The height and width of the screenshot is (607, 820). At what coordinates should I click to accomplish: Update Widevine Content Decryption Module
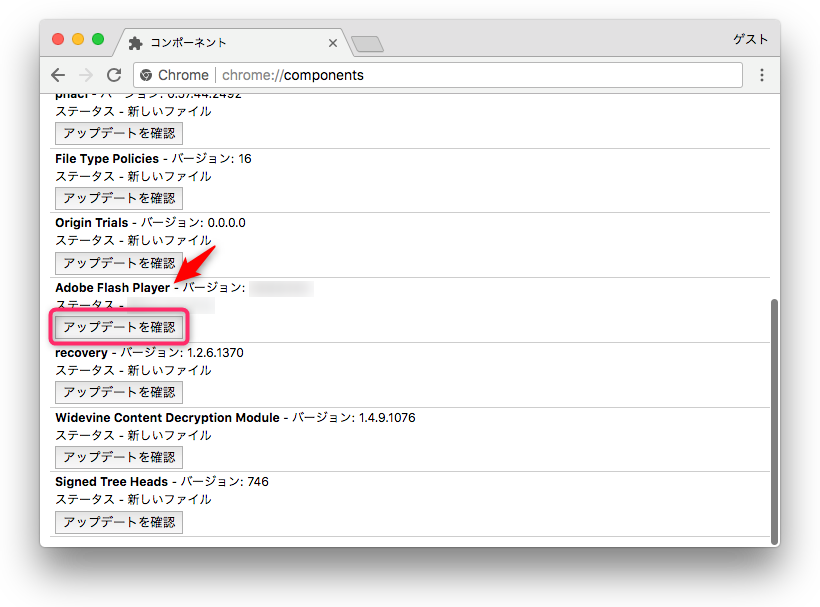[x=119, y=457]
